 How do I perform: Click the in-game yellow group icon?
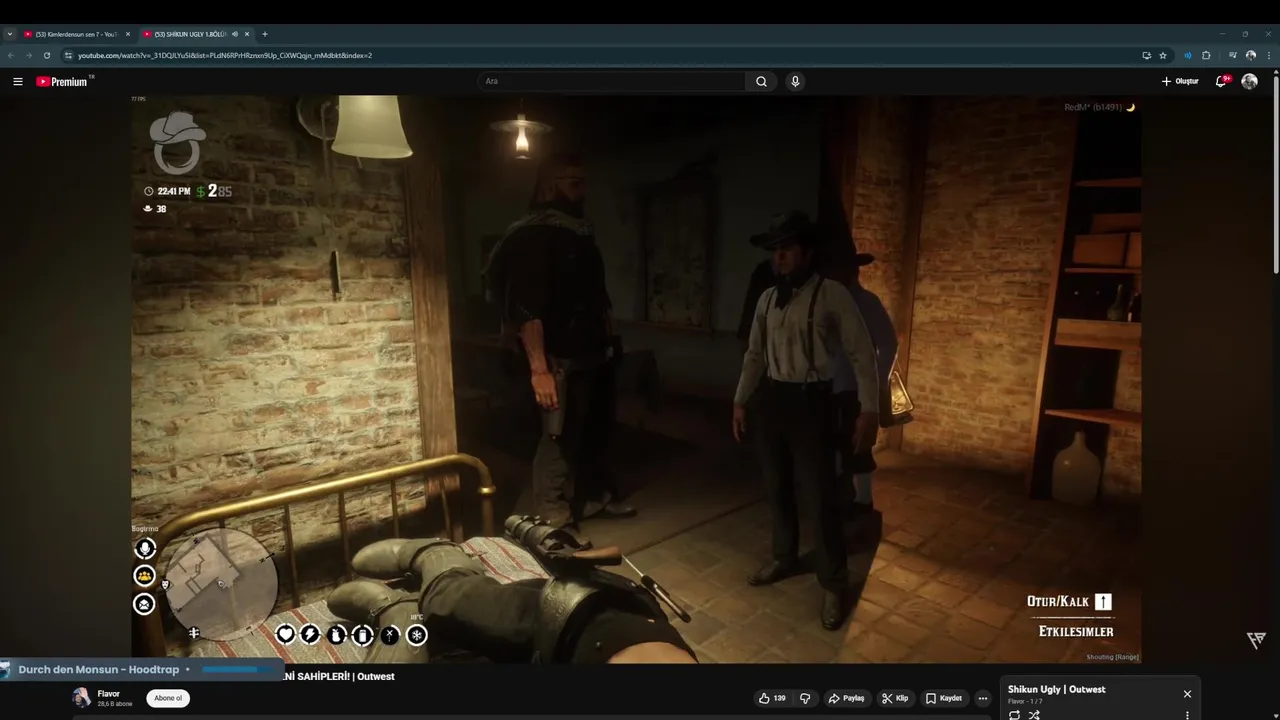[x=145, y=576]
